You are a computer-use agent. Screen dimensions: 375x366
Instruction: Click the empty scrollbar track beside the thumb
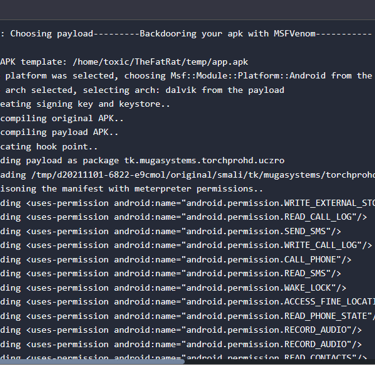tap(279, 362)
